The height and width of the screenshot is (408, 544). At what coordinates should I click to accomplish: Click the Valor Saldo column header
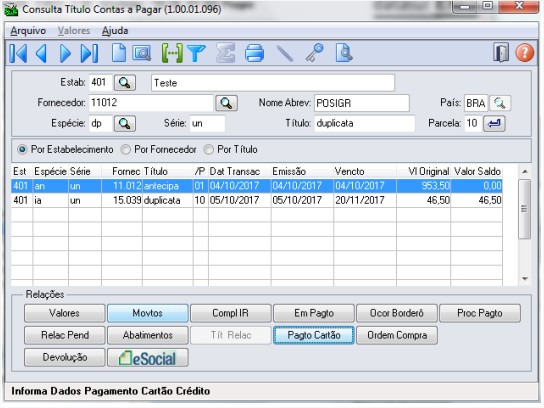(477, 171)
